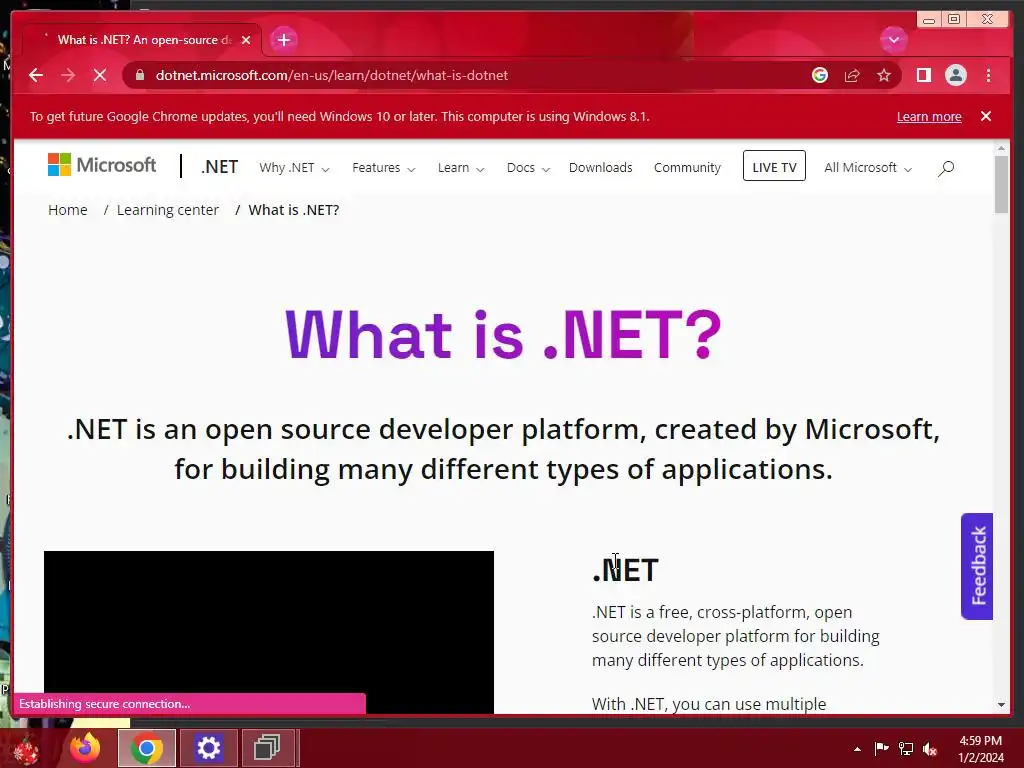Open the Google icon in address bar
The height and width of the screenshot is (768, 1024).
click(x=820, y=75)
